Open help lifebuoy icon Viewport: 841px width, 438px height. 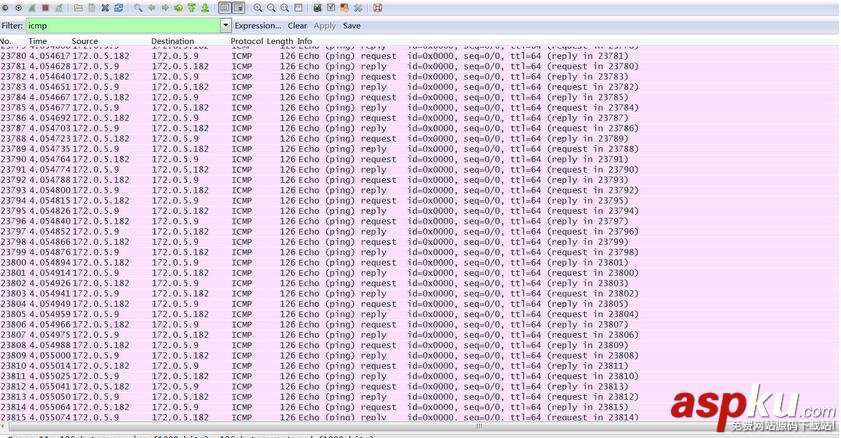(378, 8)
